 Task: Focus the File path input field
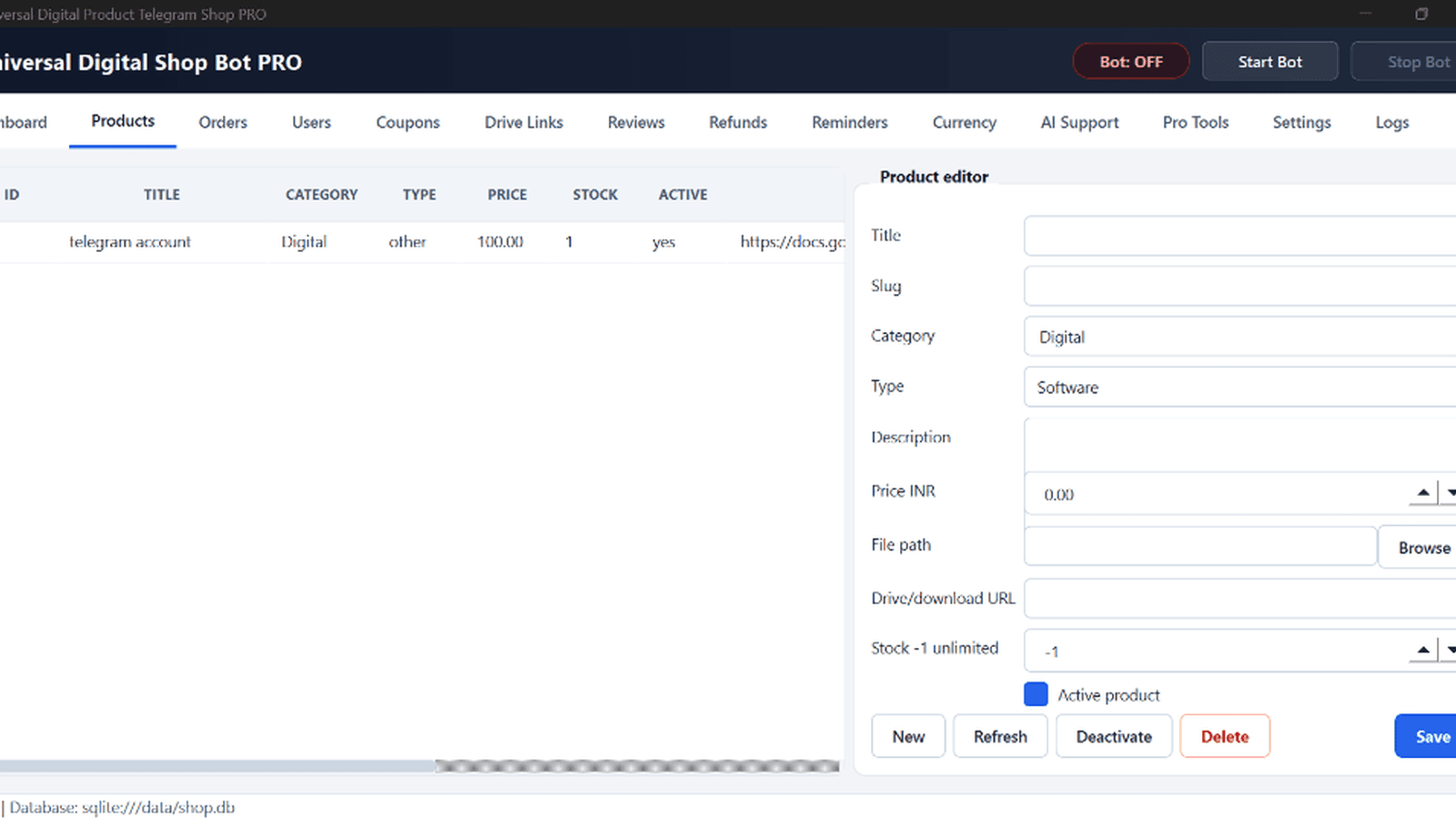point(1200,546)
